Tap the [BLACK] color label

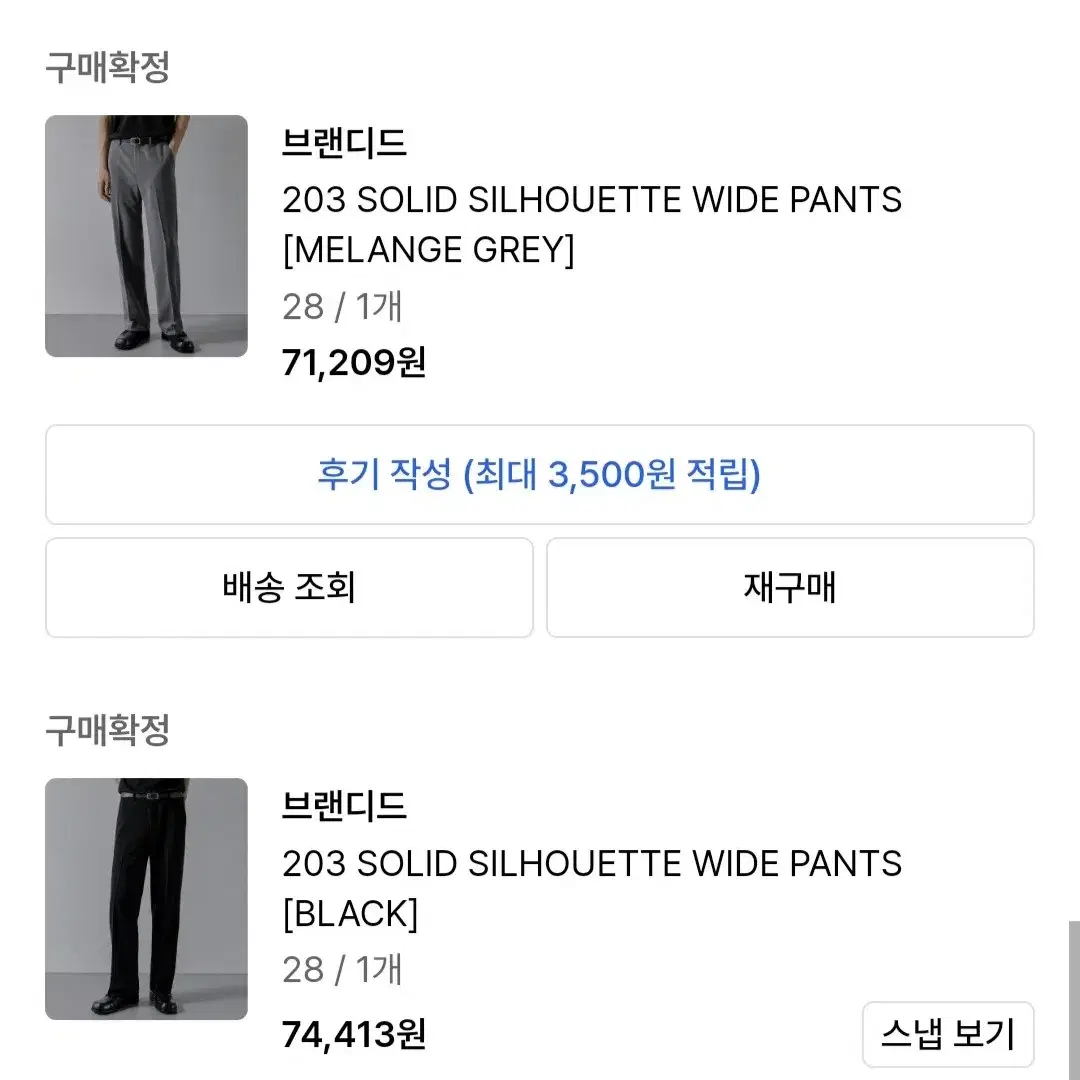pos(351,914)
